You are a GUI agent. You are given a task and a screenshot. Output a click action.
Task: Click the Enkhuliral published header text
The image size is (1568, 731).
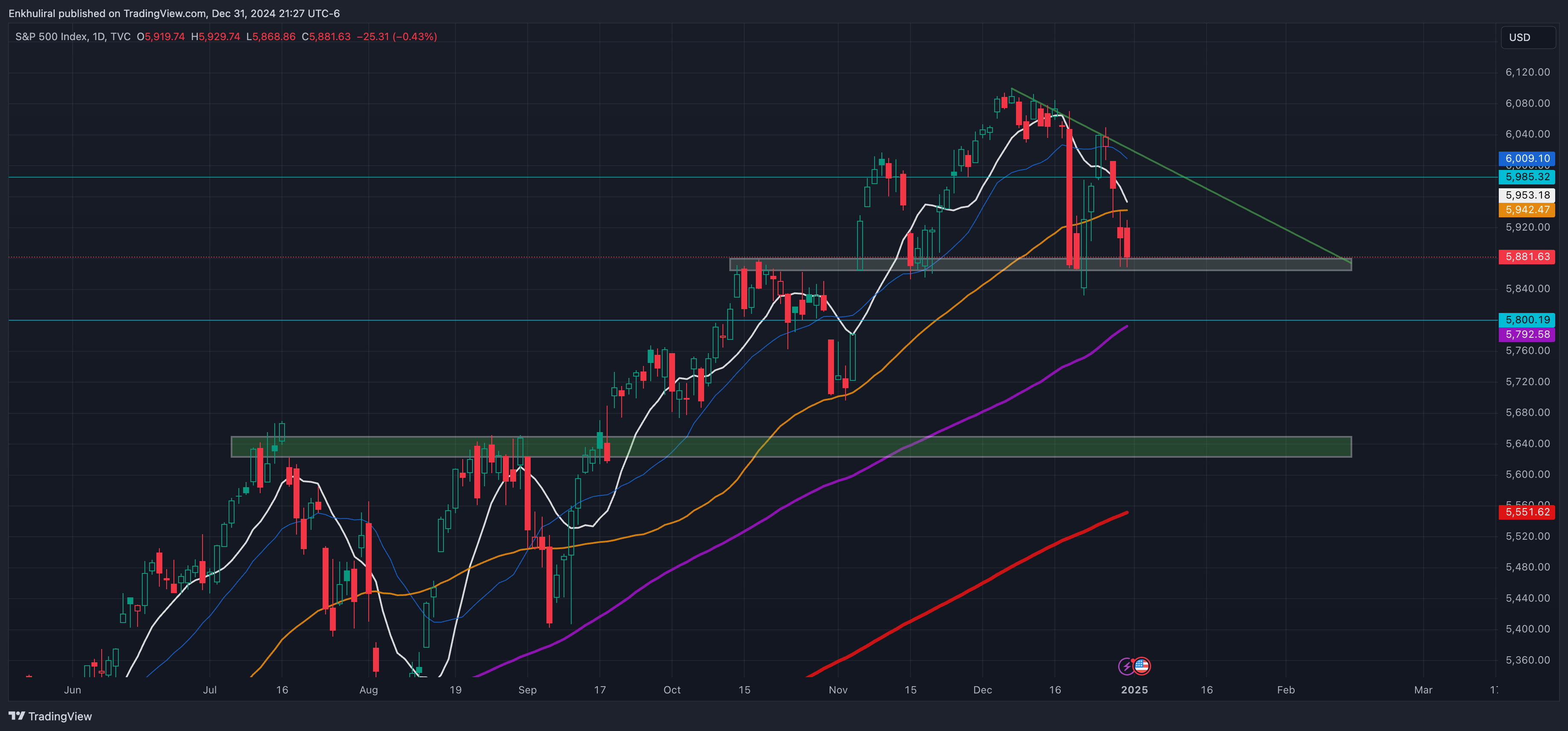tap(174, 13)
